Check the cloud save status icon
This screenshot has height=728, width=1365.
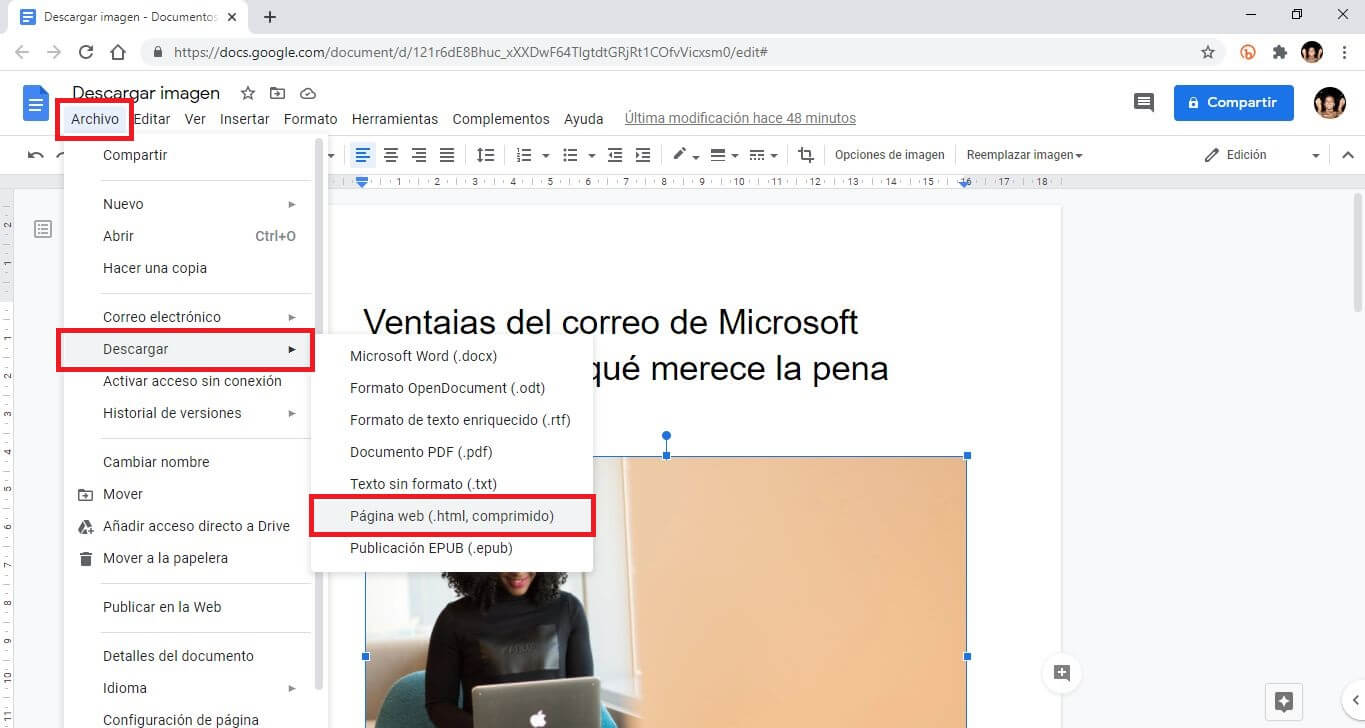[x=308, y=93]
